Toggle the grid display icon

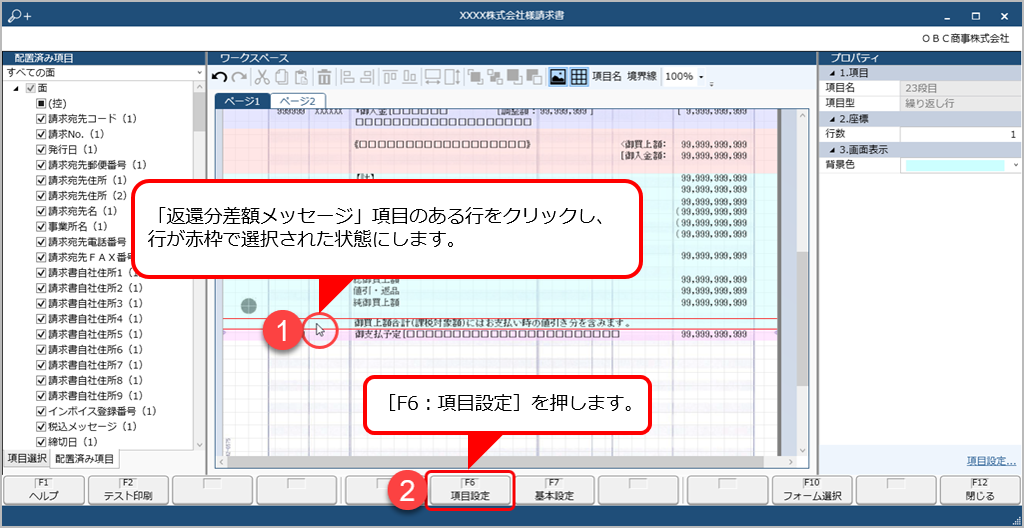tap(579, 77)
